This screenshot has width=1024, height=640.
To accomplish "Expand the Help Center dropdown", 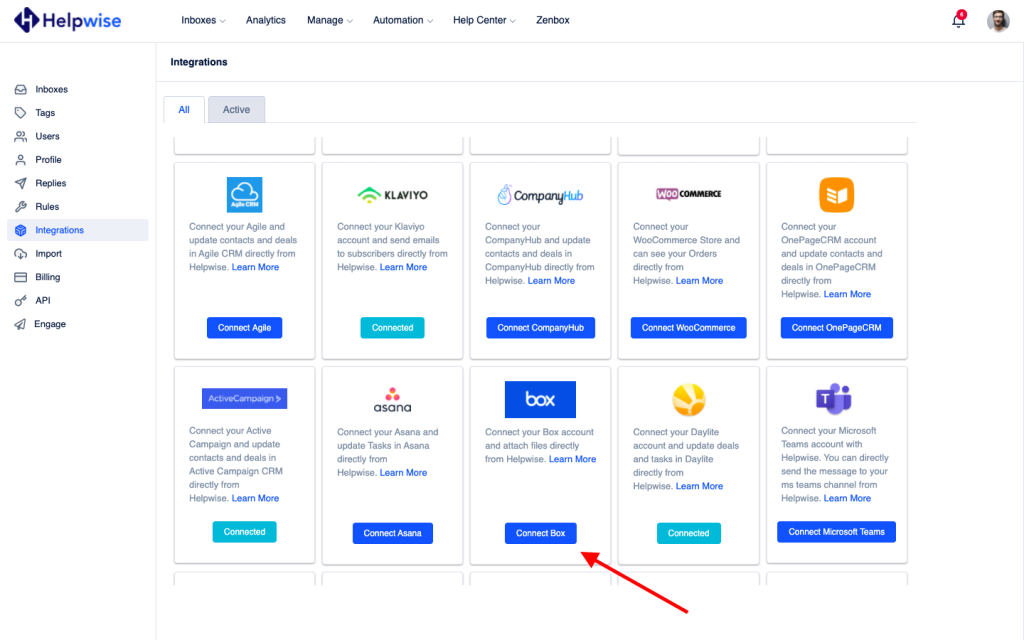I will (x=485, y=20).
